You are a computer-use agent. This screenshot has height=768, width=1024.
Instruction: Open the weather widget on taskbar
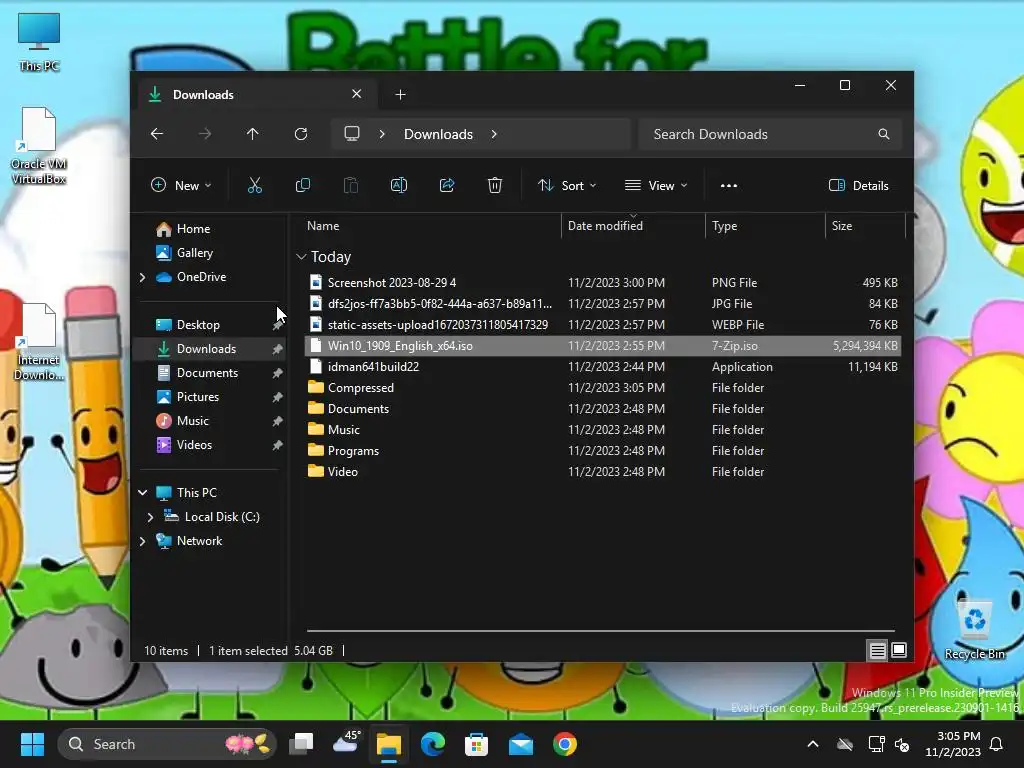click(x=346, y=743)
